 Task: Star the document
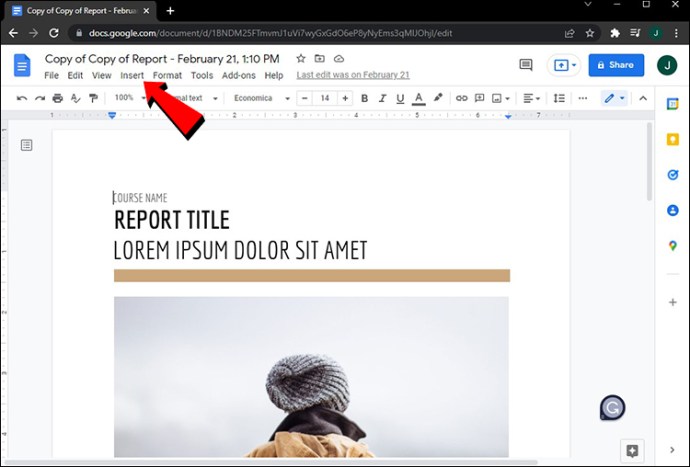point(301,59)
